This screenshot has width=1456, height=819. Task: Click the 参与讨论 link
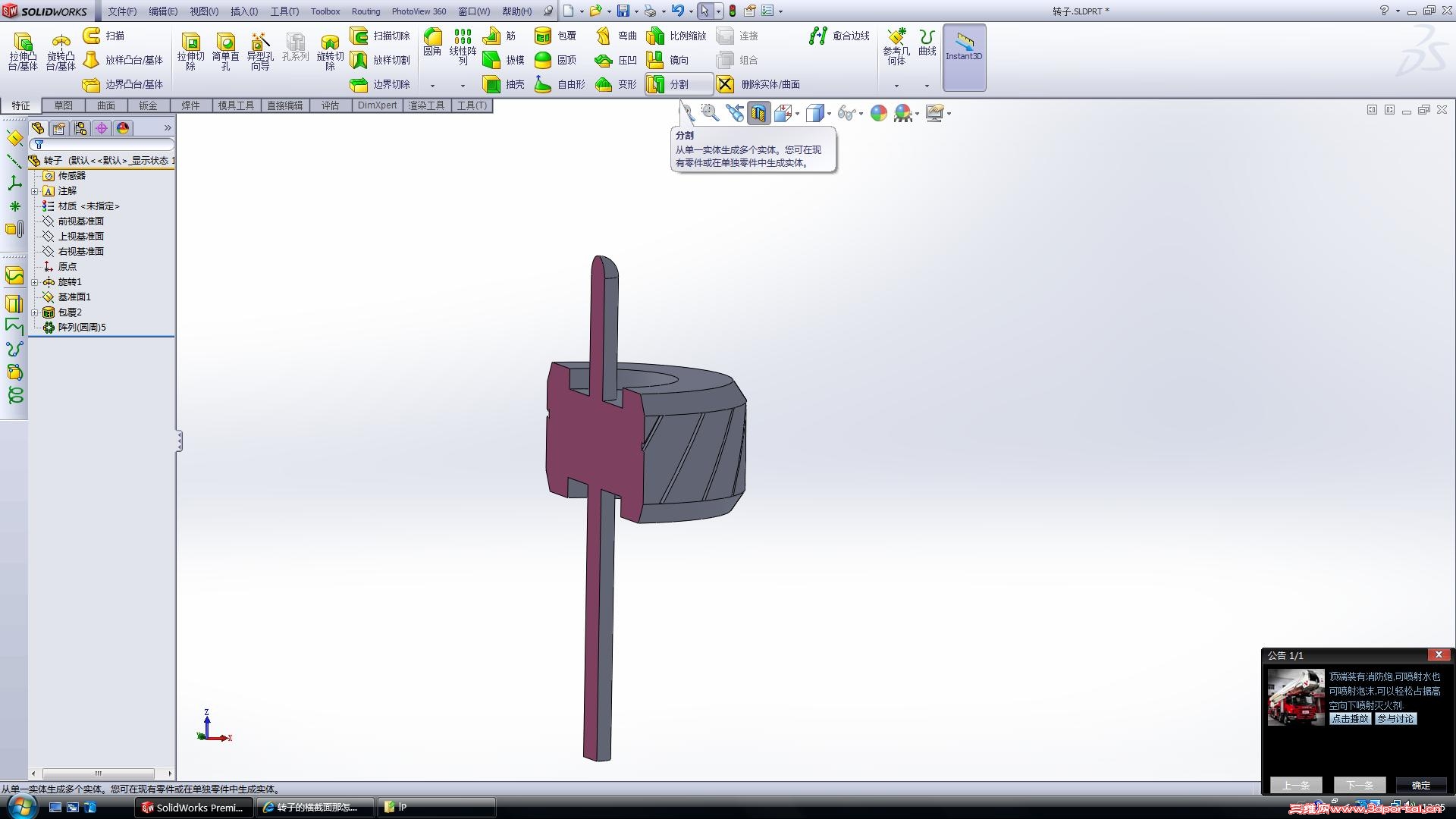tap(1395, 718)
